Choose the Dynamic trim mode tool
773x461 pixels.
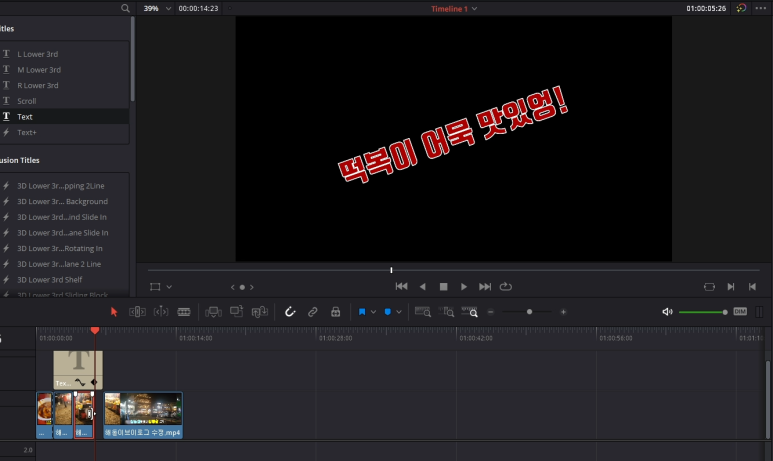click(161, 312)
